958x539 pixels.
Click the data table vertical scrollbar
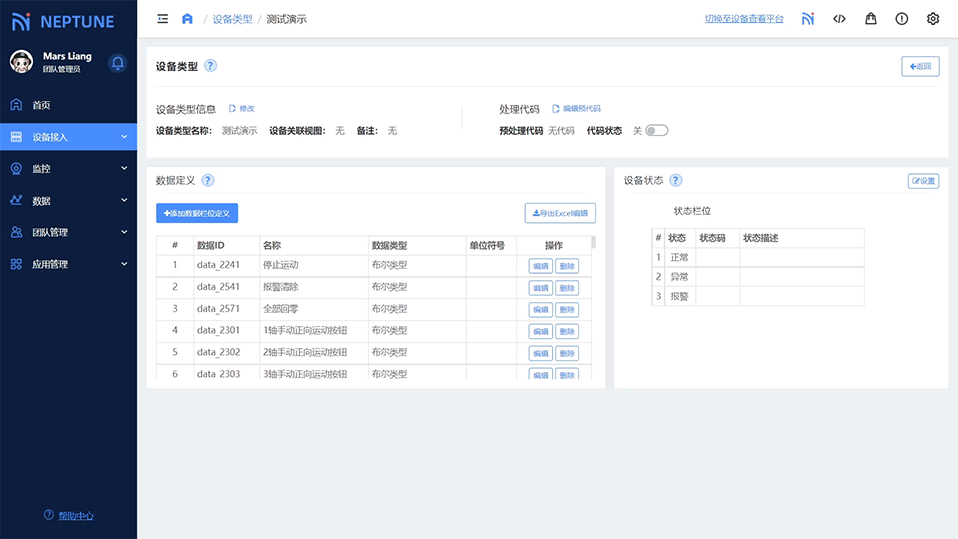coord(594,242)
